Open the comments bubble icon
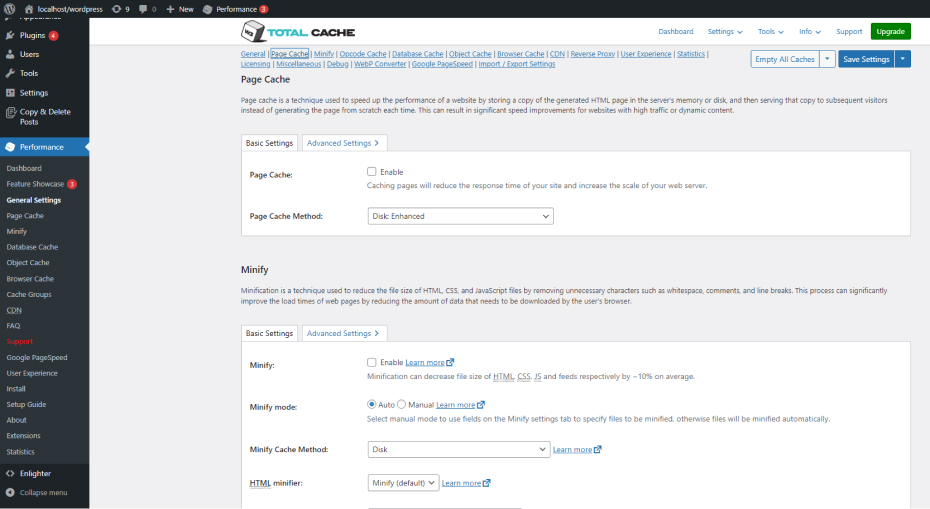 point(143,9)
